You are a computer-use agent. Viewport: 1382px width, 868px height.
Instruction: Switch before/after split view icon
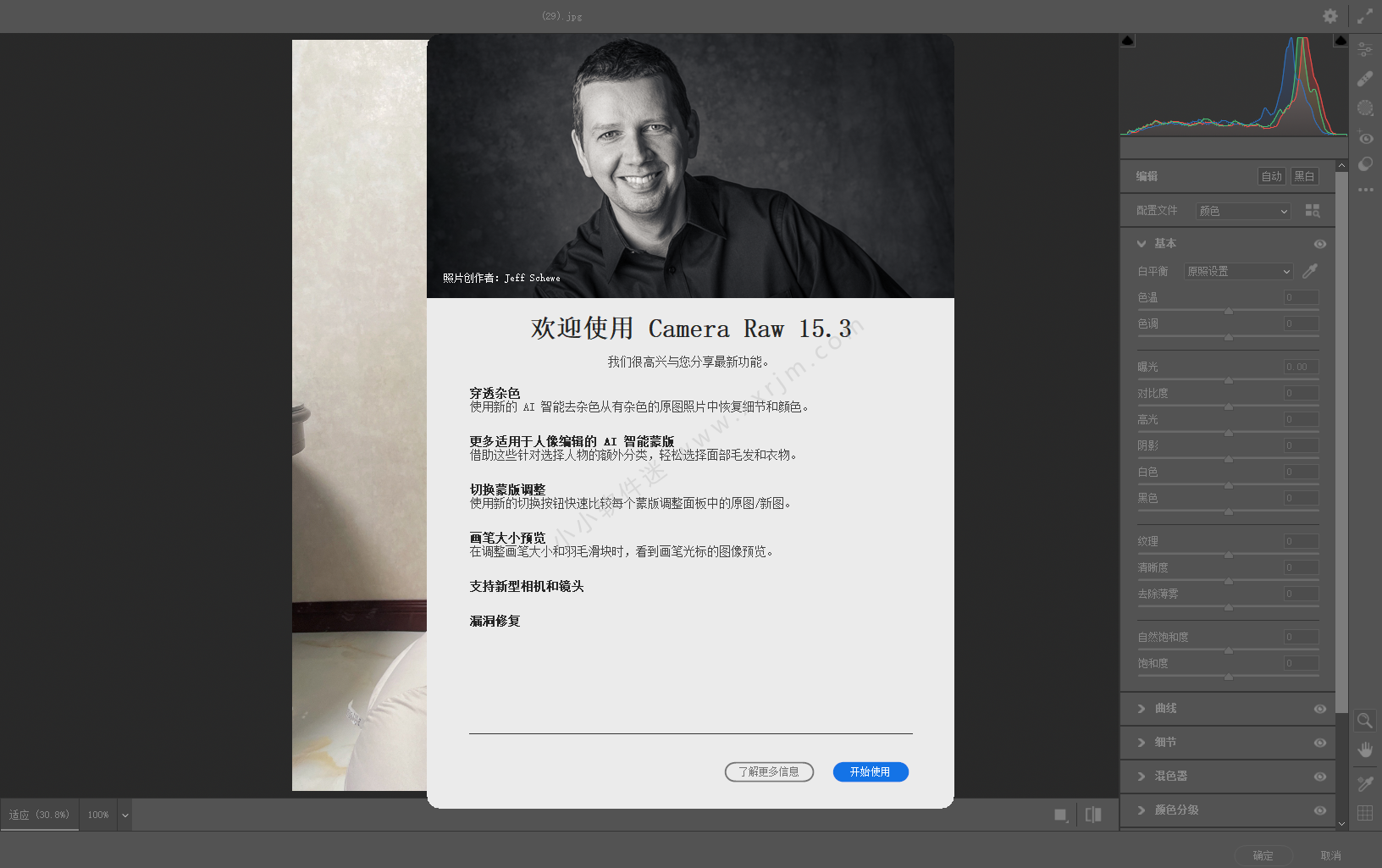point(1093,815)
